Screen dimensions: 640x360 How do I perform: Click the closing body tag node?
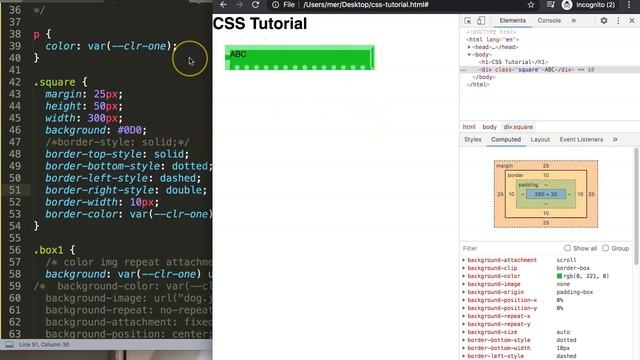click(484, 77)
